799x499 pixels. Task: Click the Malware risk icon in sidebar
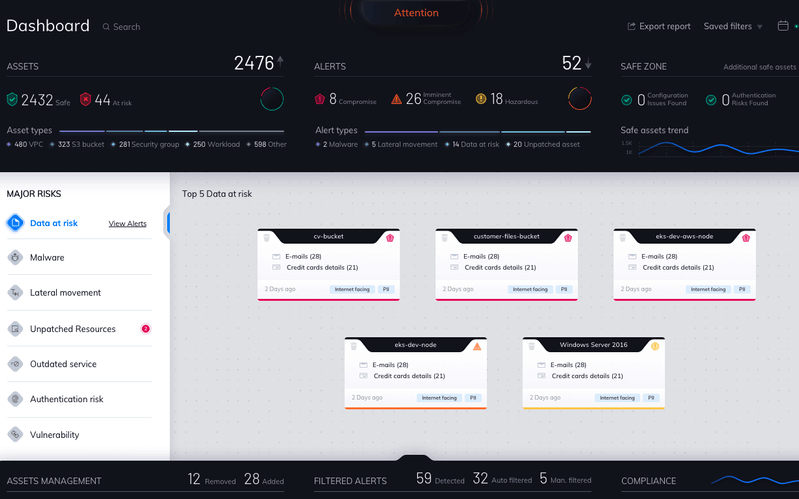point(15,258)
